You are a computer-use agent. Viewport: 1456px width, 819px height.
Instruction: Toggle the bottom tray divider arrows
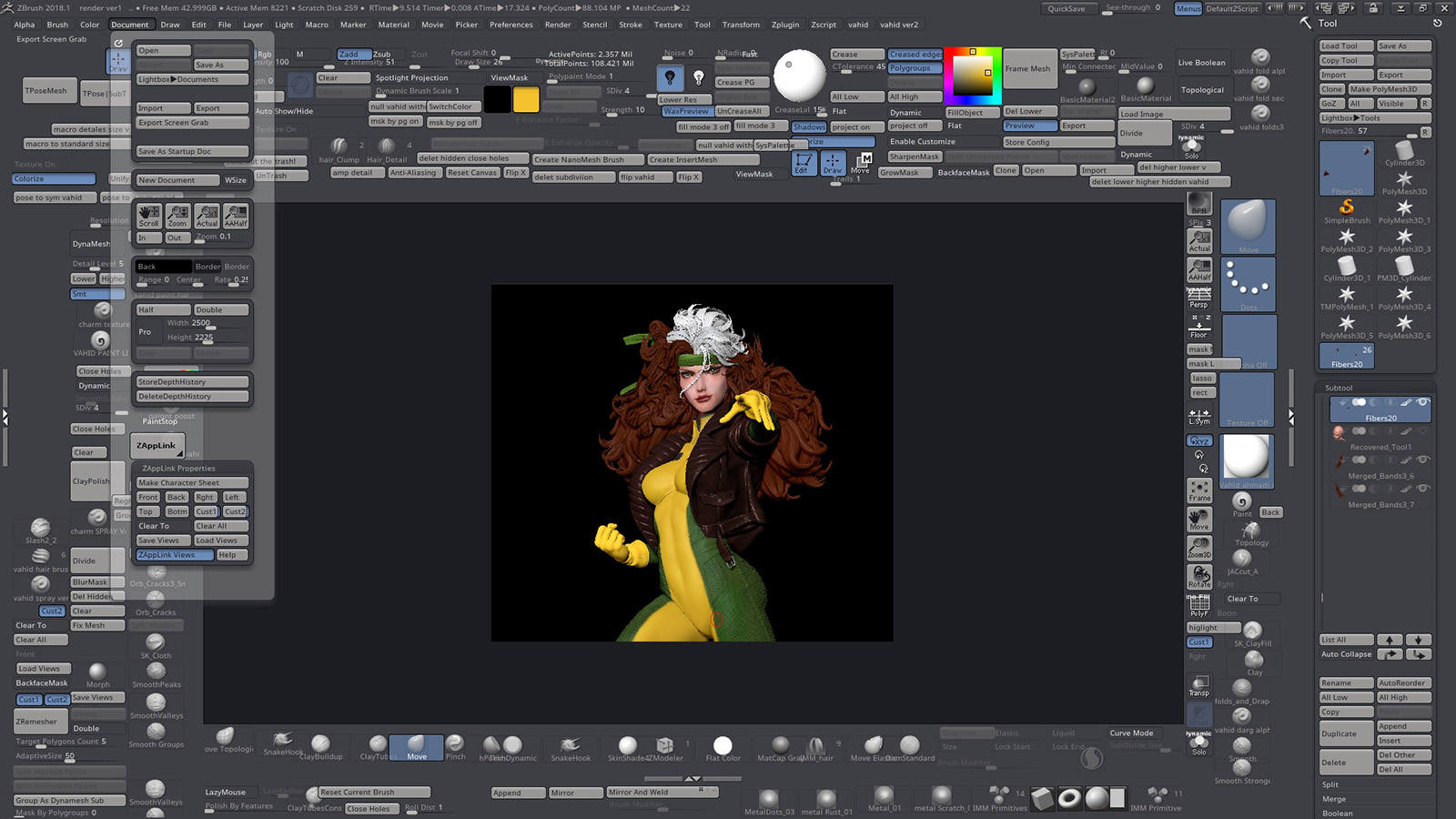693,779
